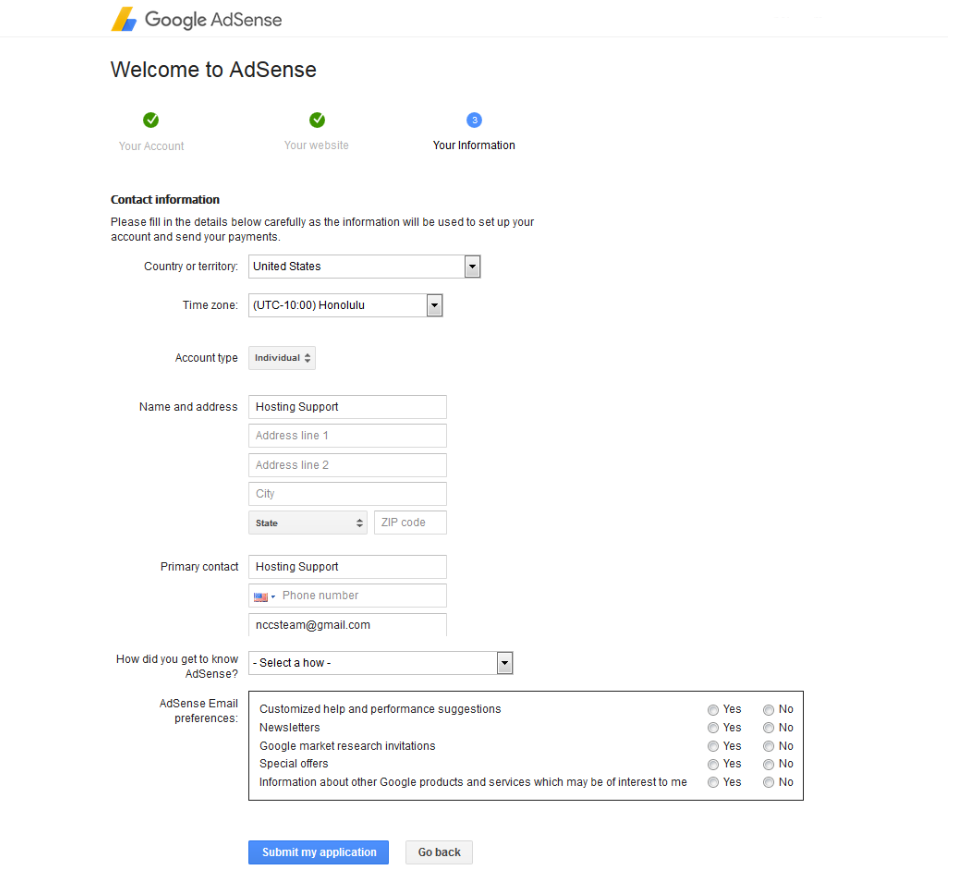Viewport: 960px width, 877px height.
Task: Open the Country or territory dropdown
Action: 364,267
